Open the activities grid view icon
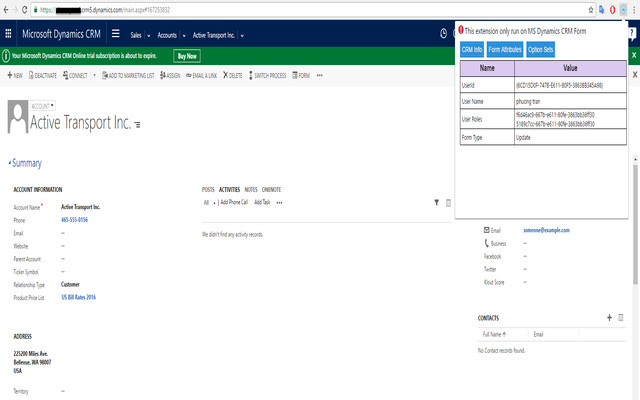 coord(448,202)
